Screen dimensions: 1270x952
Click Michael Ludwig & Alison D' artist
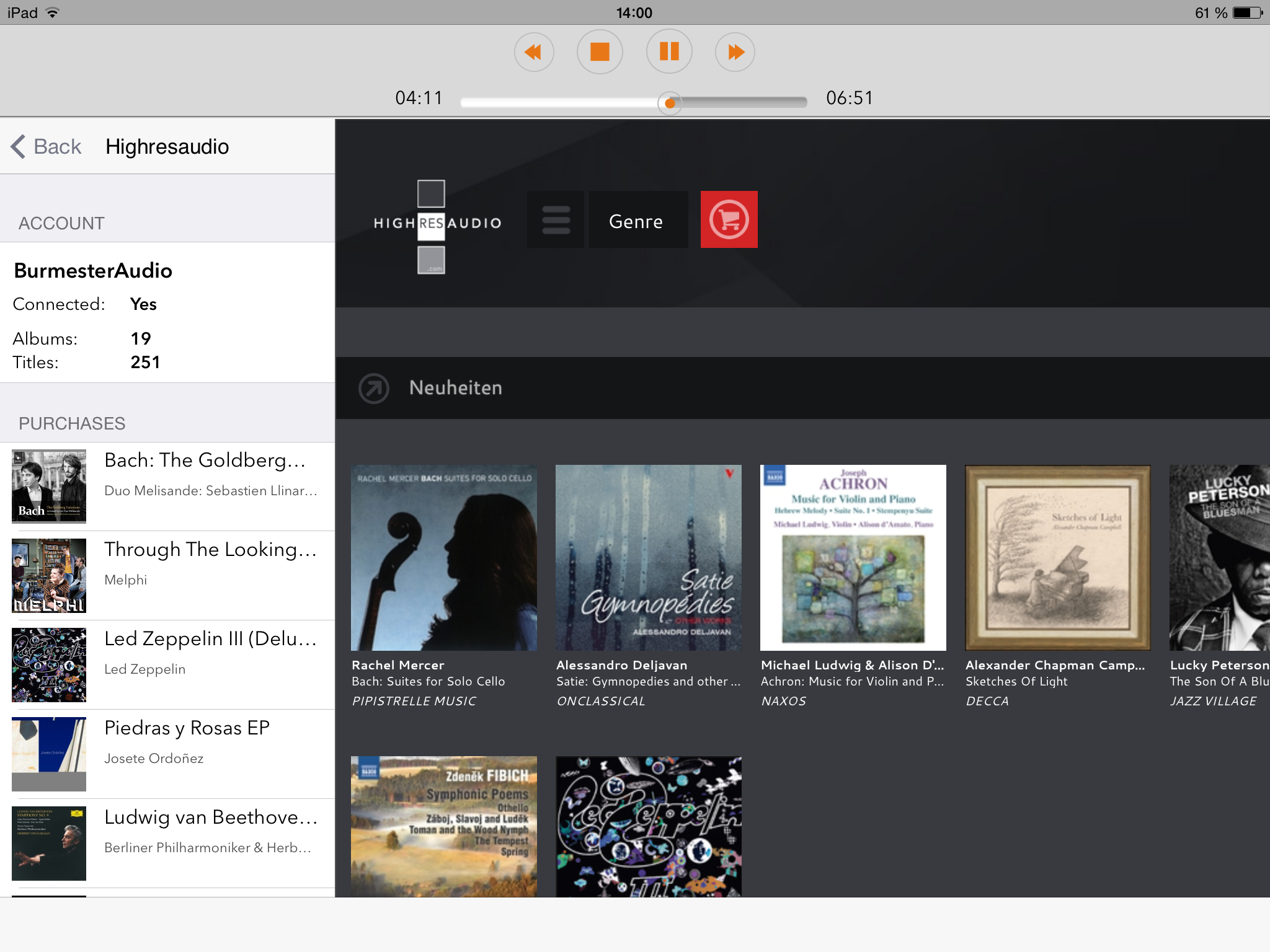click(853, 665)
